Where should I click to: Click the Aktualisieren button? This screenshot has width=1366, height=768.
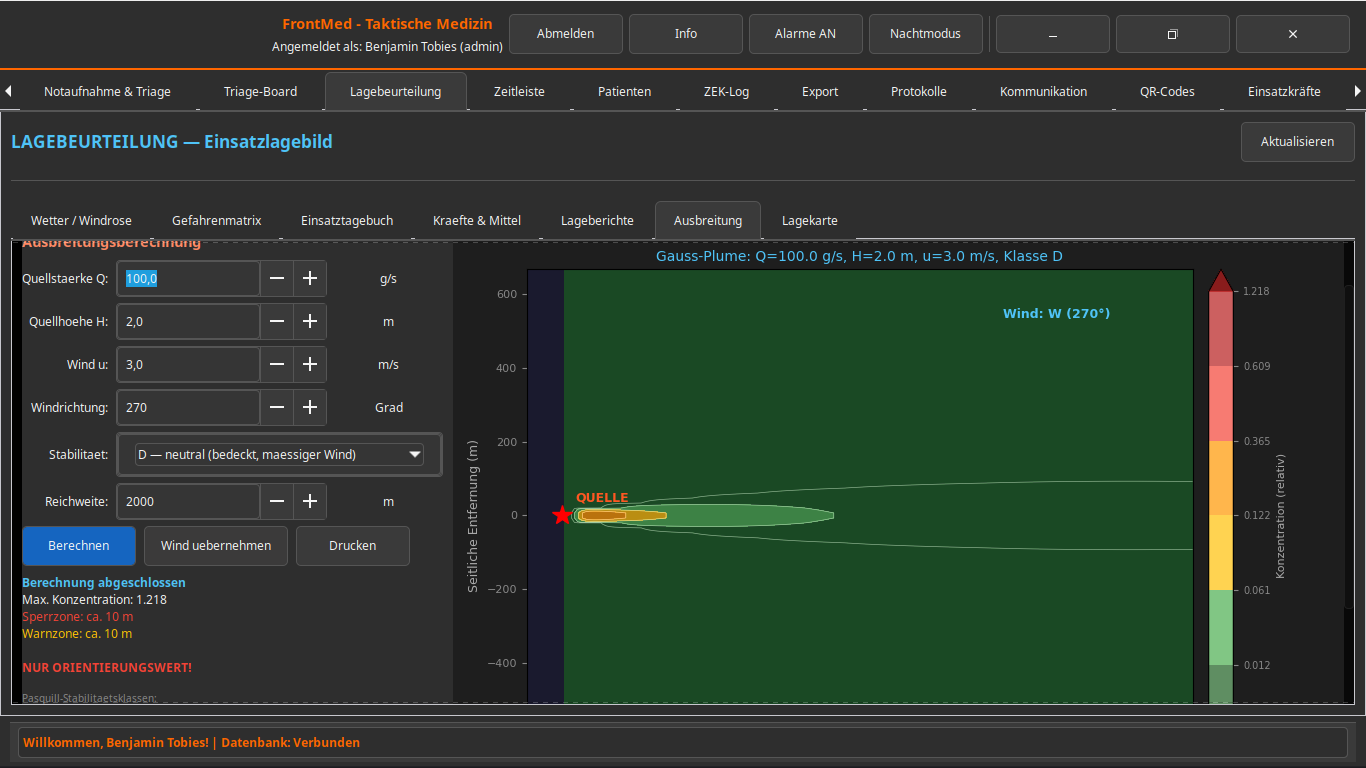(1297, 142)
